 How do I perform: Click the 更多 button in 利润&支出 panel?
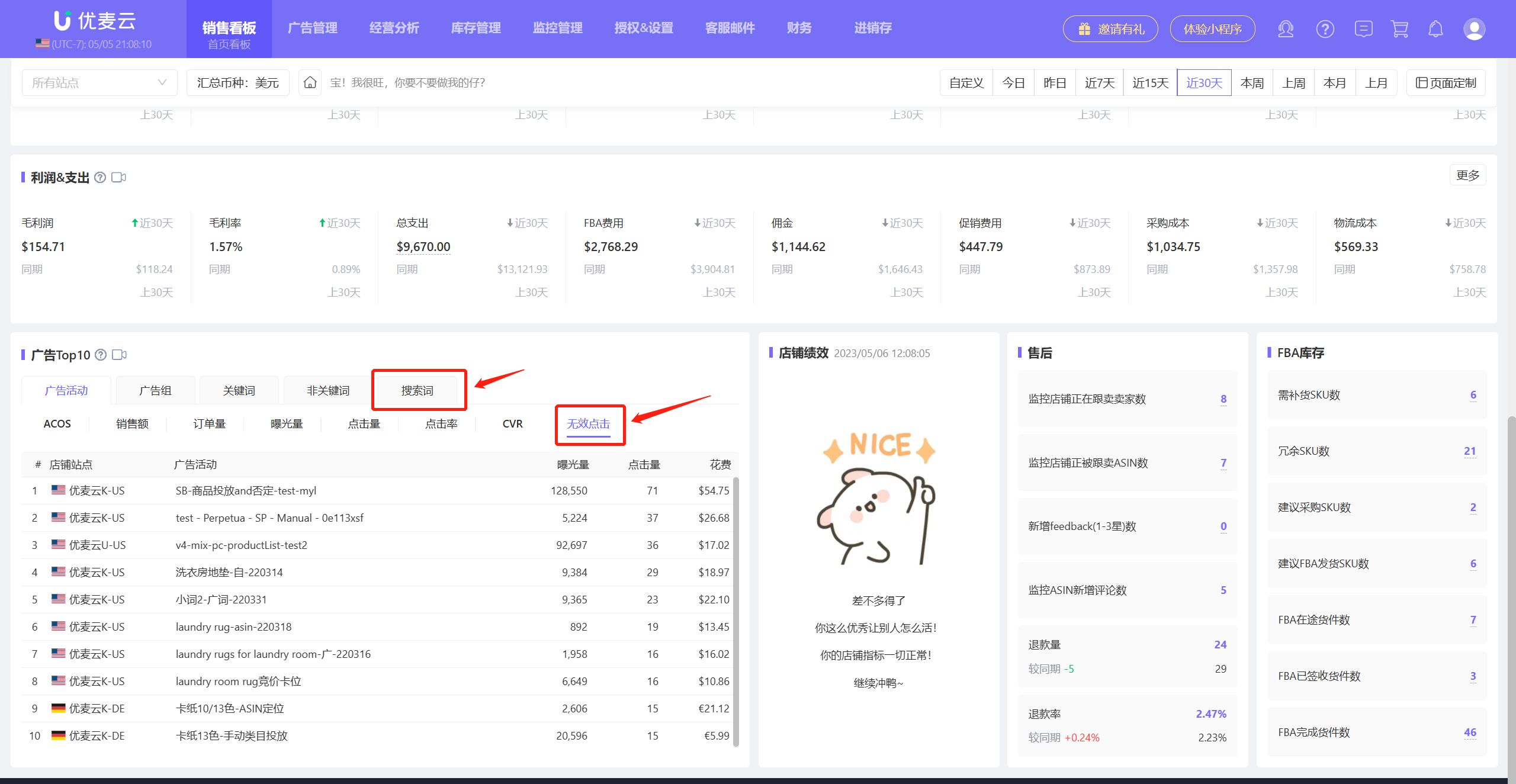click(1467, 175)
